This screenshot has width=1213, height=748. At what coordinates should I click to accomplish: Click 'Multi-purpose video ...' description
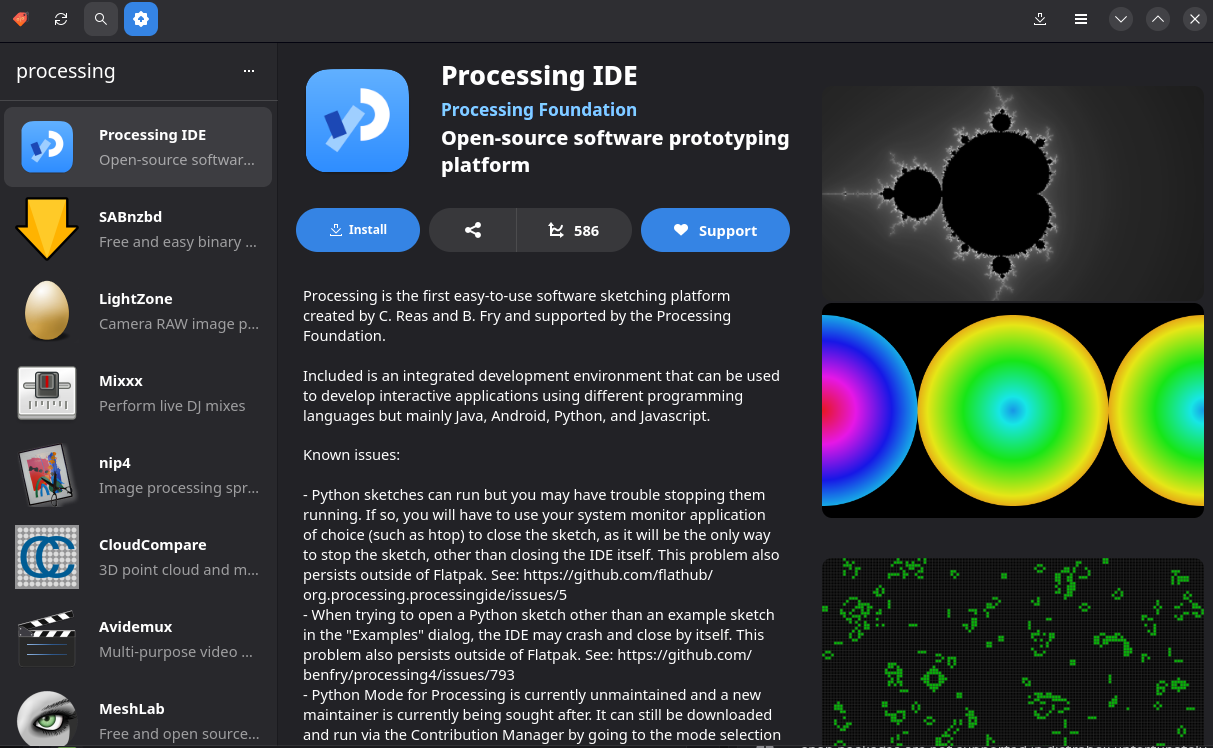[175, 652]
